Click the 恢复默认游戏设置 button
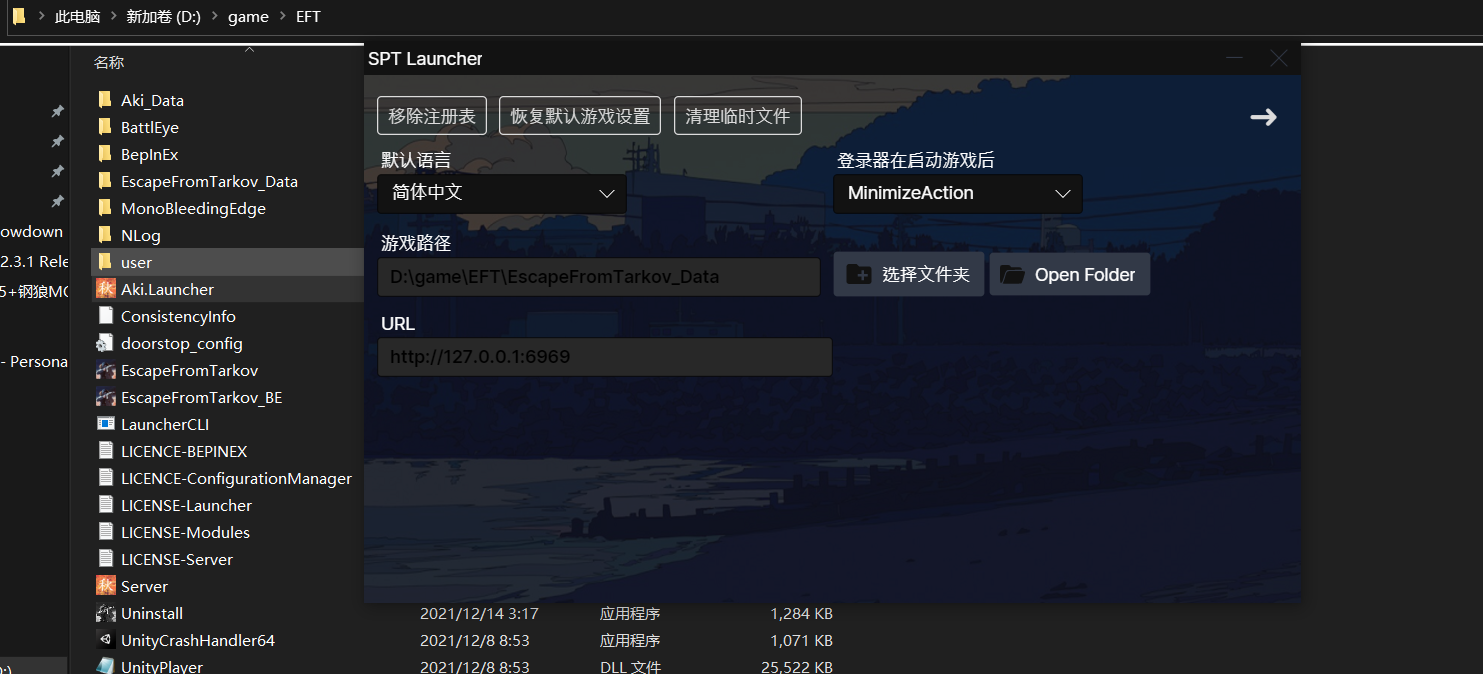This screenshot has height=674, width=1483. click(580, 116)
